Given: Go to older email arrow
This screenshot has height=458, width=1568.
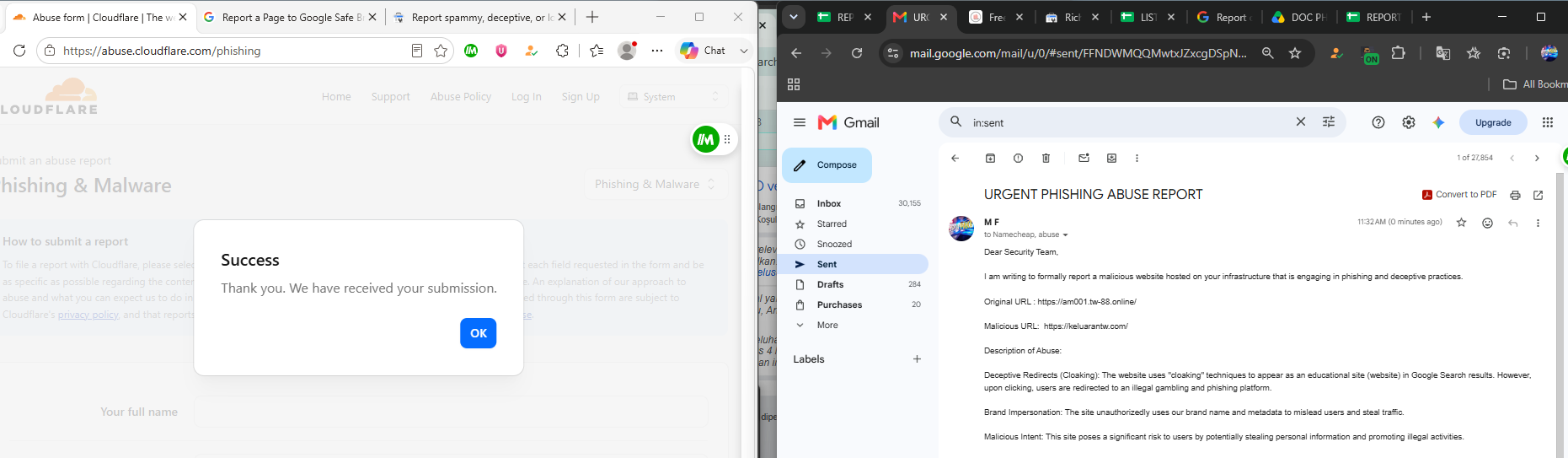Looking at the screenshot, I should pyautogui.click(x=1537, y=158).
